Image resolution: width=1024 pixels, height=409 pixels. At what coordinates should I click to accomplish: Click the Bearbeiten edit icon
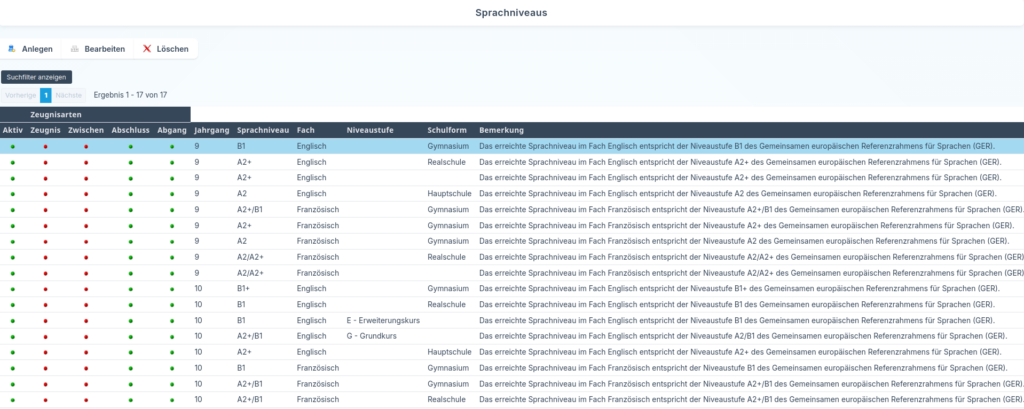click(74, 48)
